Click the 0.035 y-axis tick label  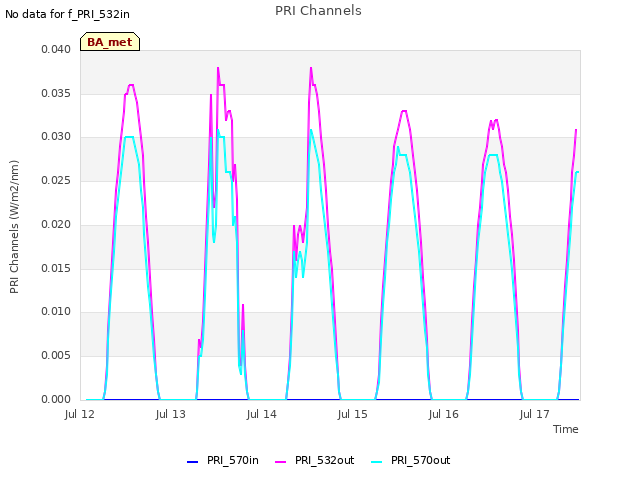[x=56, y=93]
